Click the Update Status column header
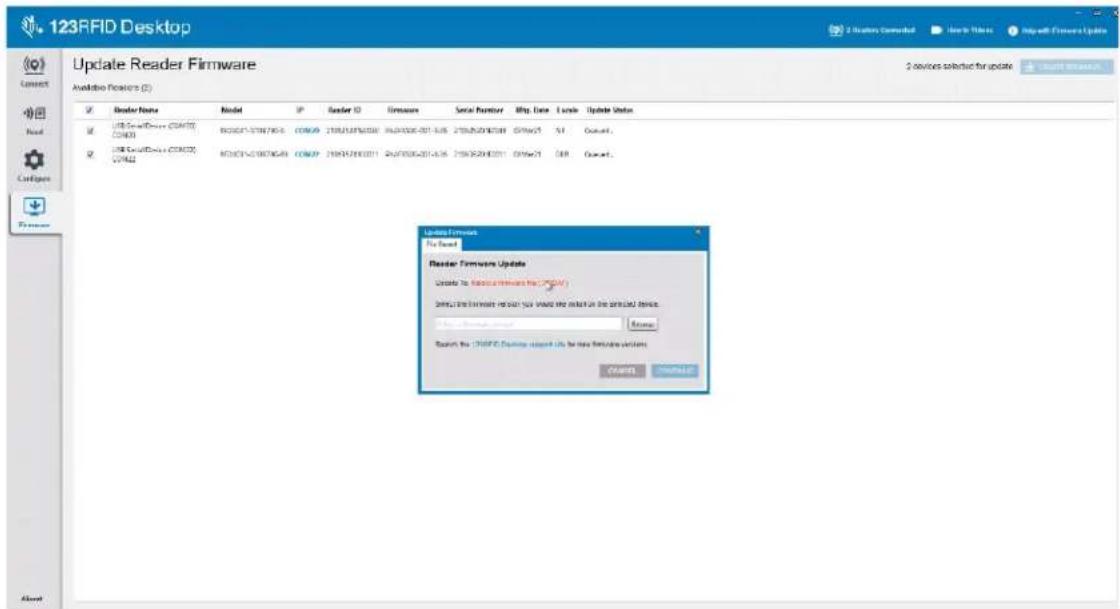Image resolution: width=1120 pixels, height=609 pixels. 609,110
